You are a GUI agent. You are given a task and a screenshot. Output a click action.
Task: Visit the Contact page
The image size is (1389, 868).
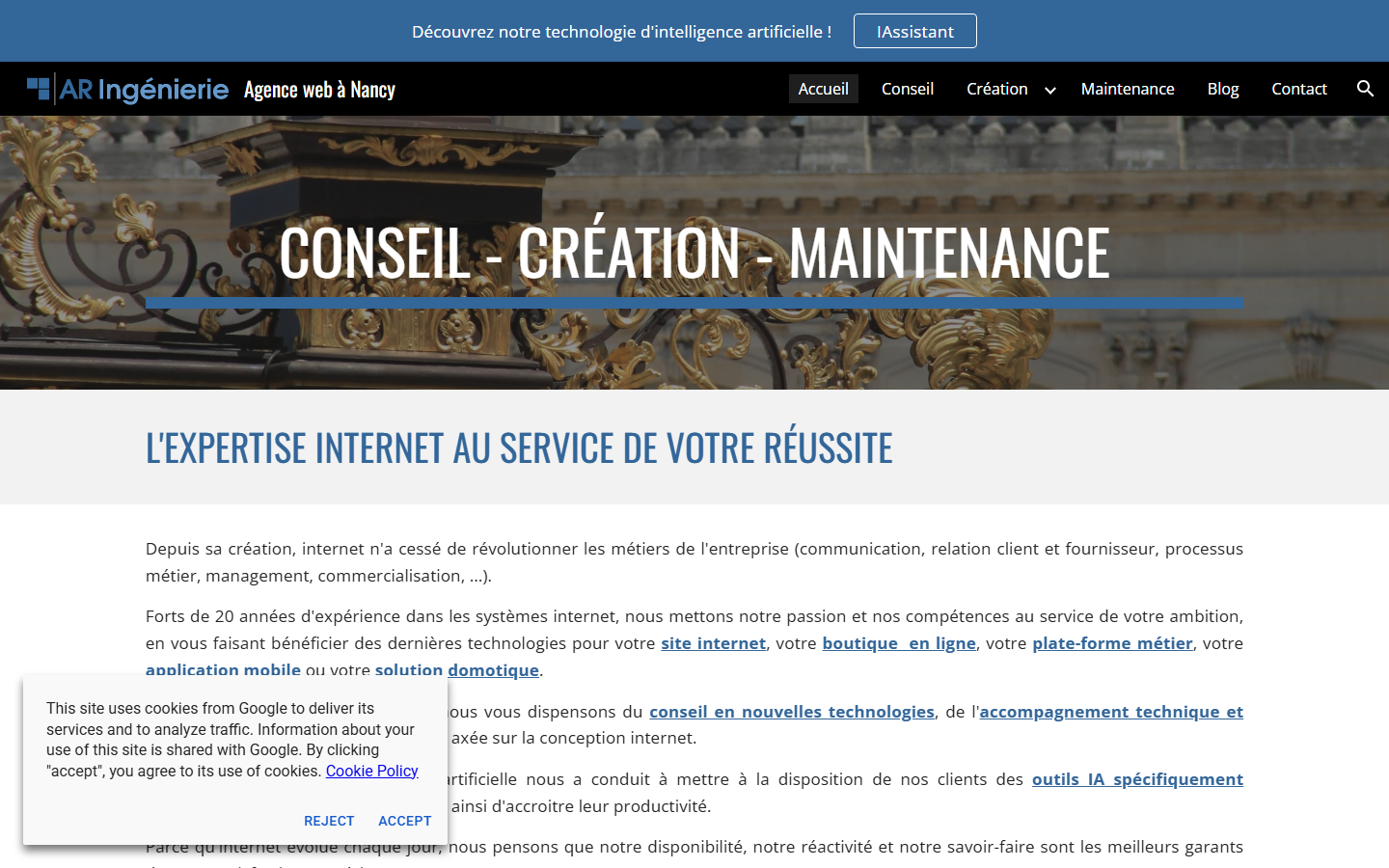pos(1299,89)
